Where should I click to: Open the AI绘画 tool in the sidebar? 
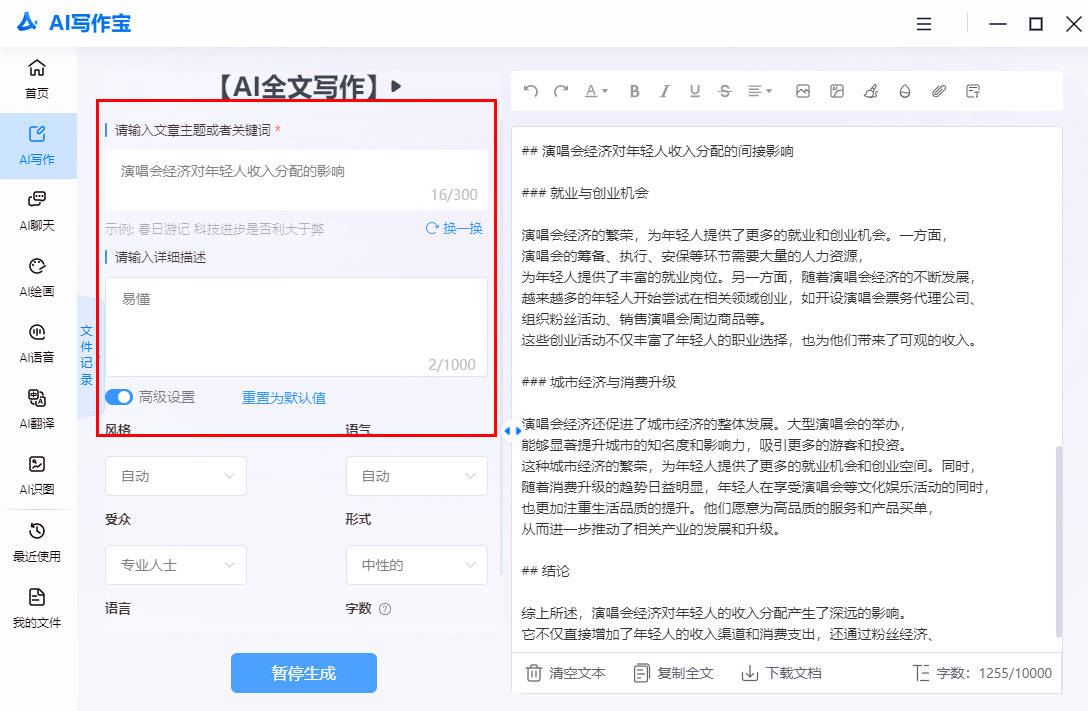(x=37, y=270)
